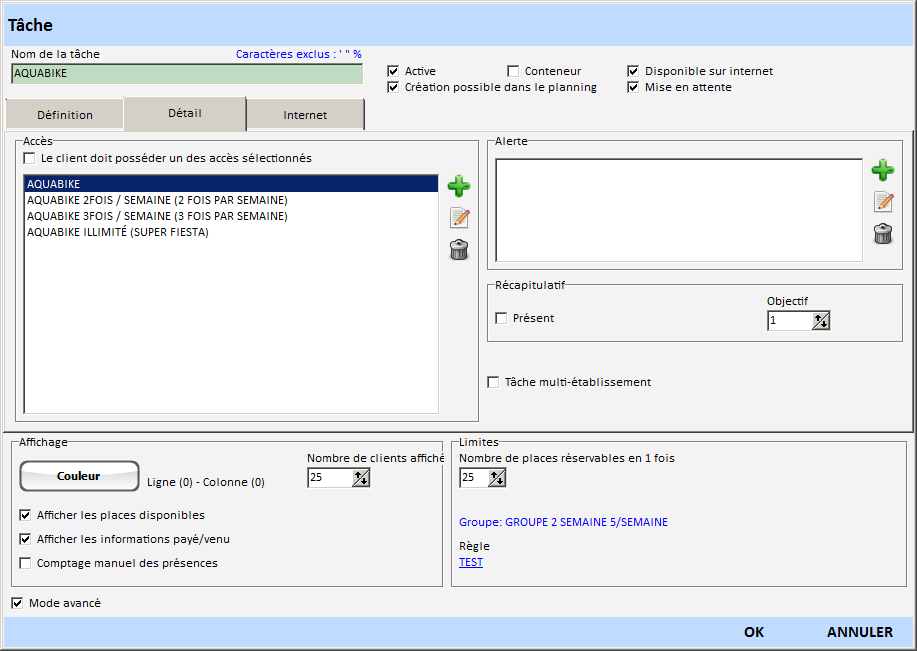Delete alert using the trash bin icon
The image size is (917, 651).
[883, 234]
